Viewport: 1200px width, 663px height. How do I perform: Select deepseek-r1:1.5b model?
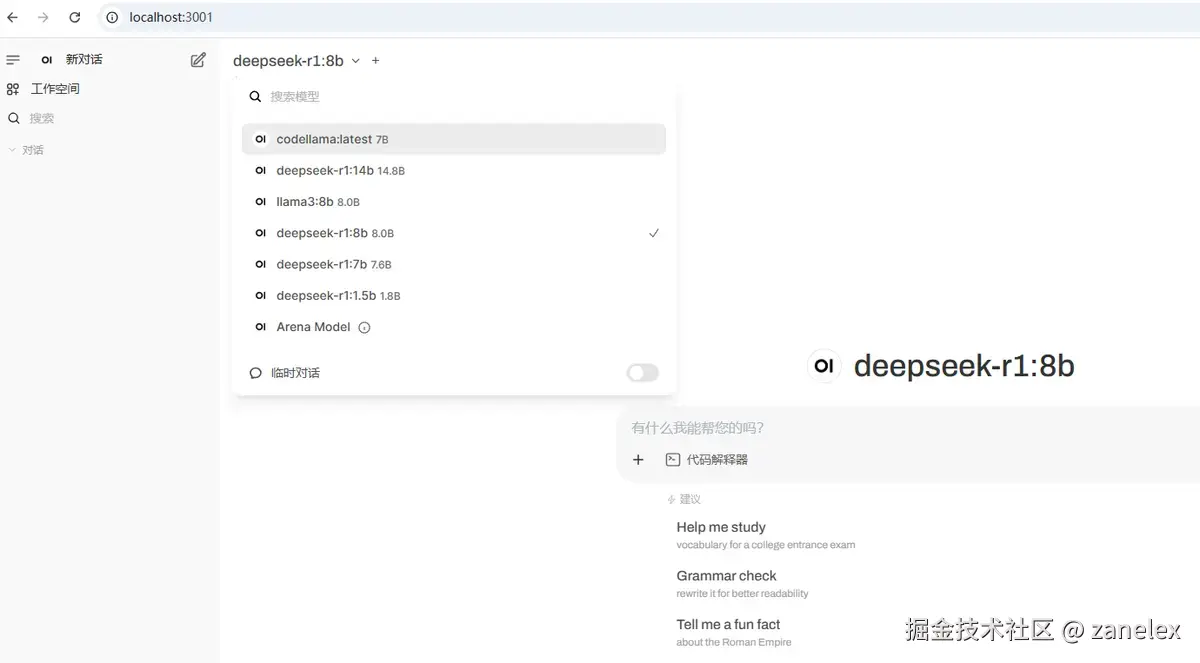coord(453,296)
